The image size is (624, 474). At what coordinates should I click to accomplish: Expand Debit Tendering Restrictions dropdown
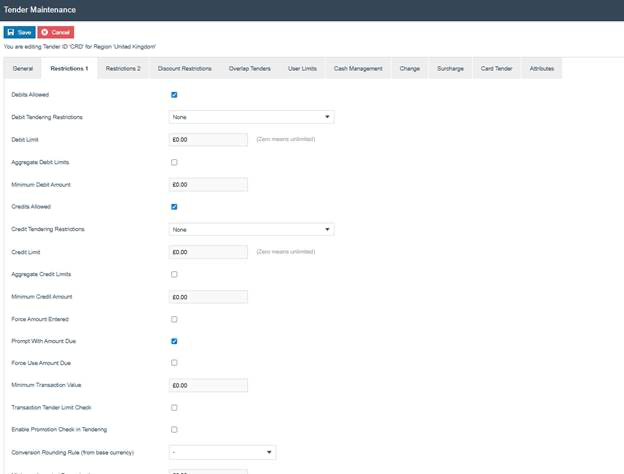coord(251,117)
